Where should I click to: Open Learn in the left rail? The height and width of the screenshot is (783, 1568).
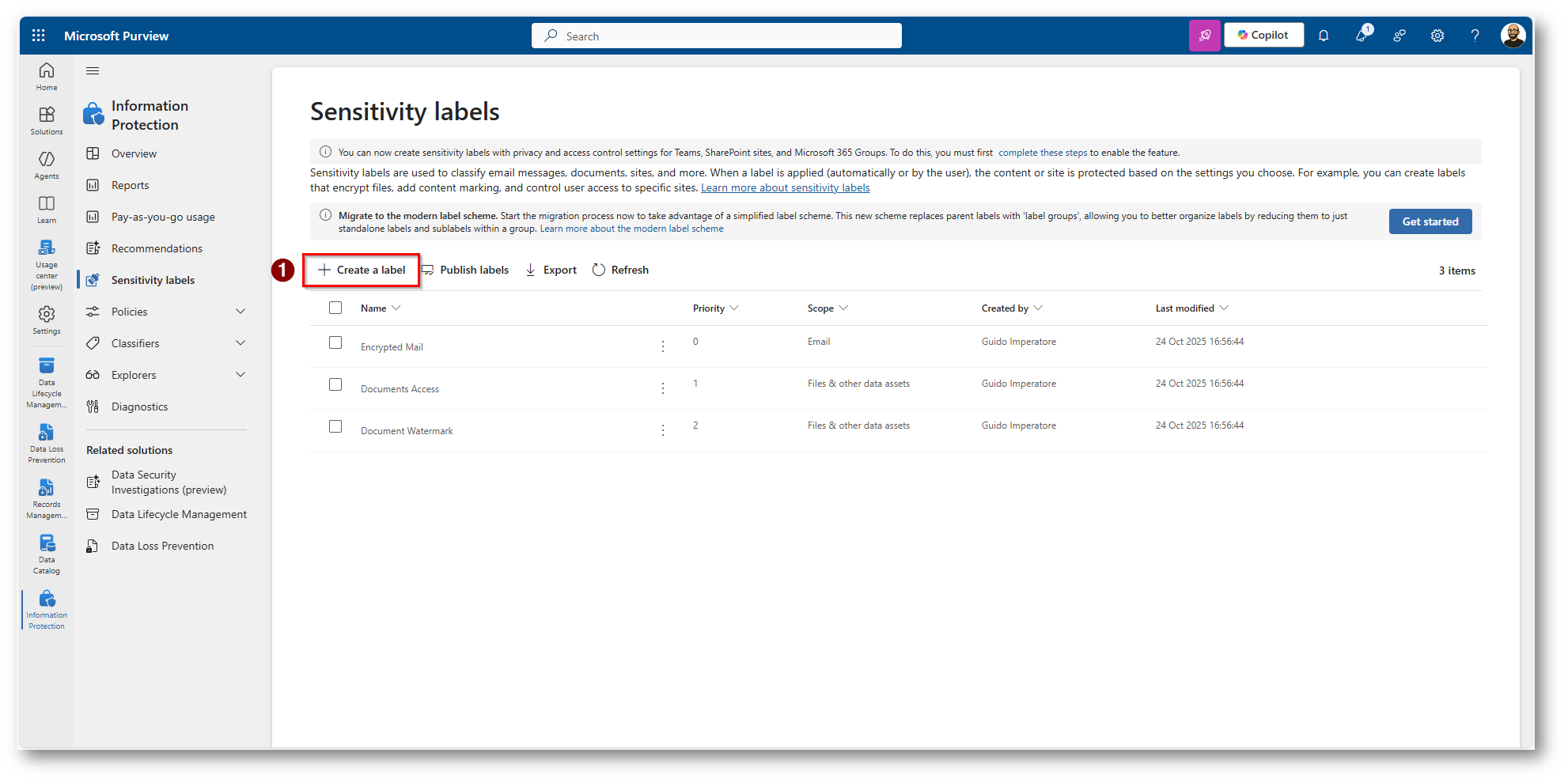pyautogui.click(x=47, y=210)
